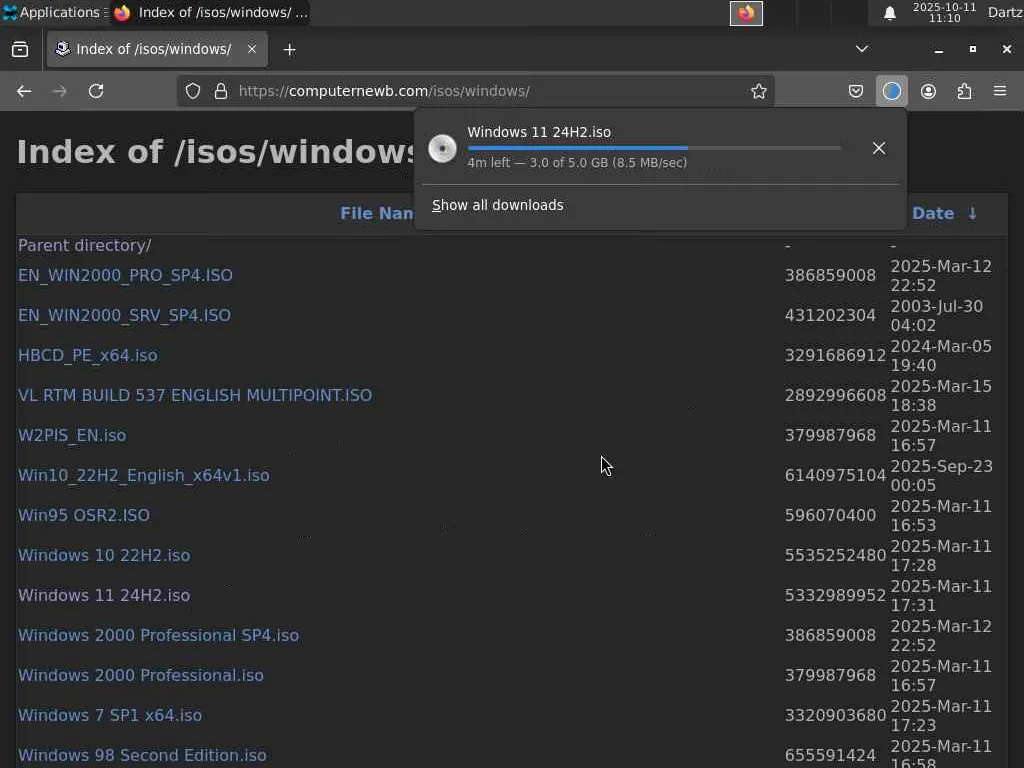Image resolution: width=1024 pixels, height=768 pixels.
Task: Click the Dartz user label in panel
Action: click(1005, 12)
